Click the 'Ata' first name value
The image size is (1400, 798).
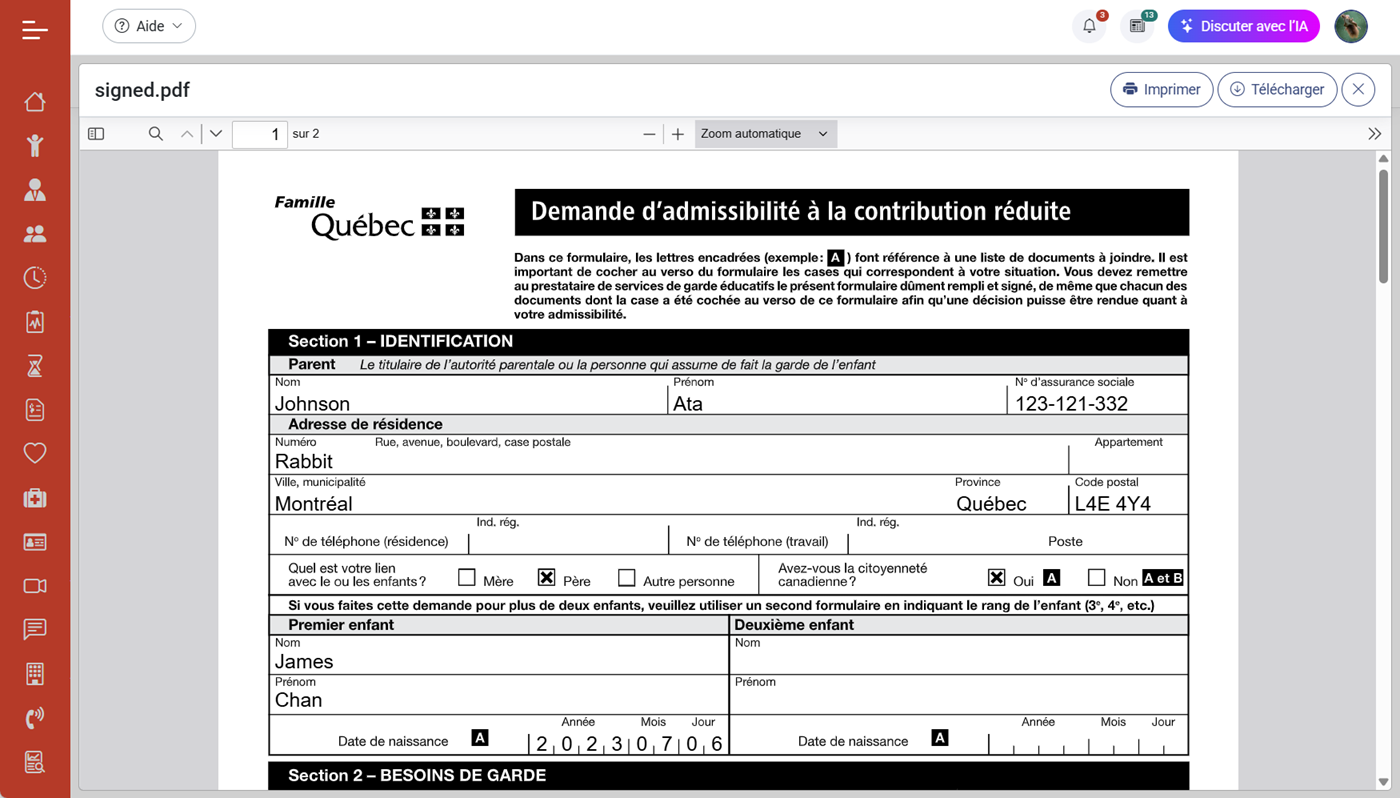(688, 404)
